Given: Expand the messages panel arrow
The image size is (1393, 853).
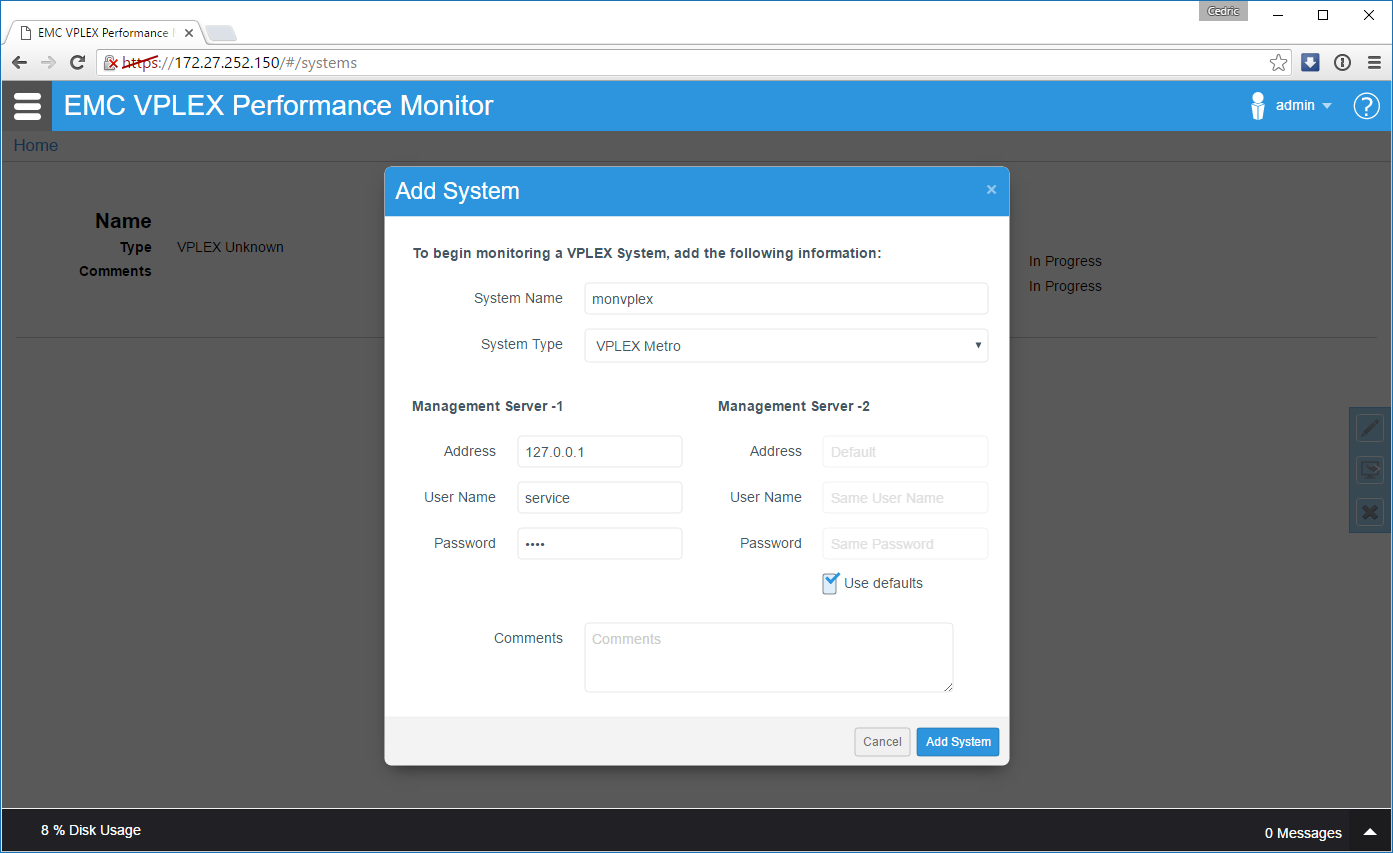Looking at the screenshot, I should point(1369,832).
